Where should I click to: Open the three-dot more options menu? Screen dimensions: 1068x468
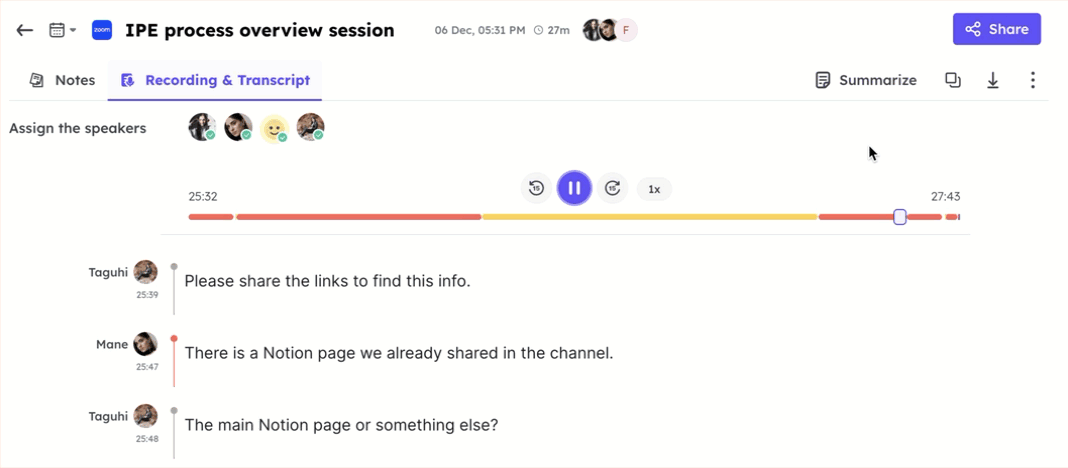[1033, 80]
